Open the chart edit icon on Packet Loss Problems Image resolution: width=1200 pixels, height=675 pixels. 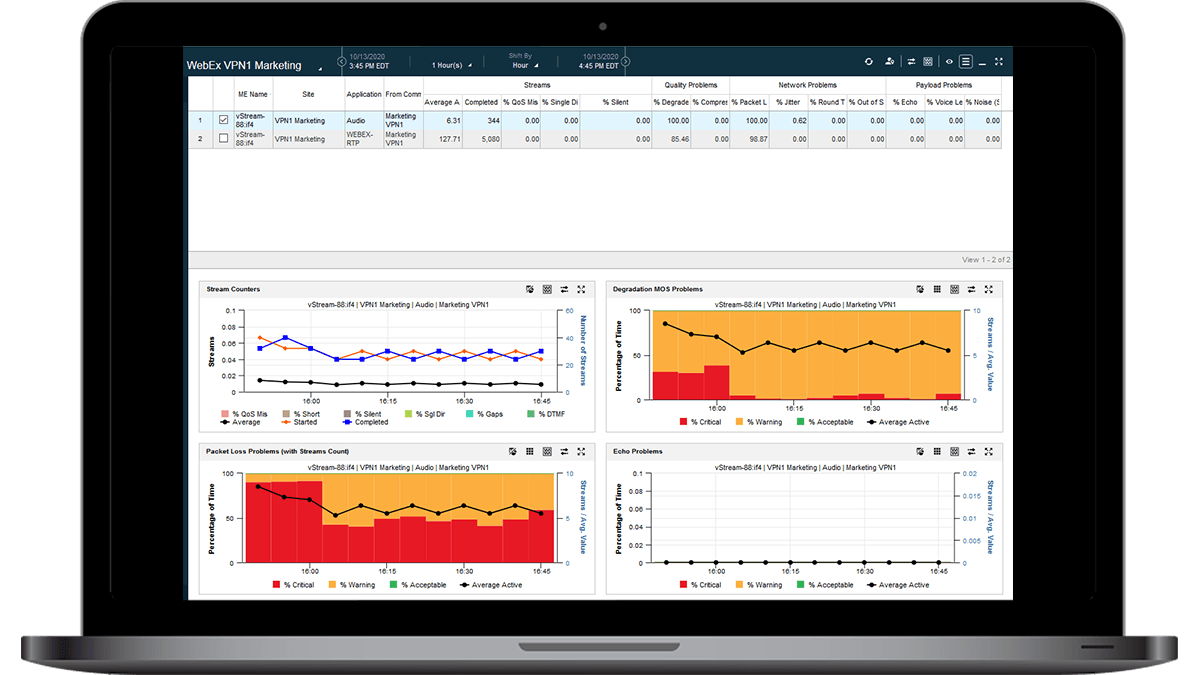[x=513, y=451]
